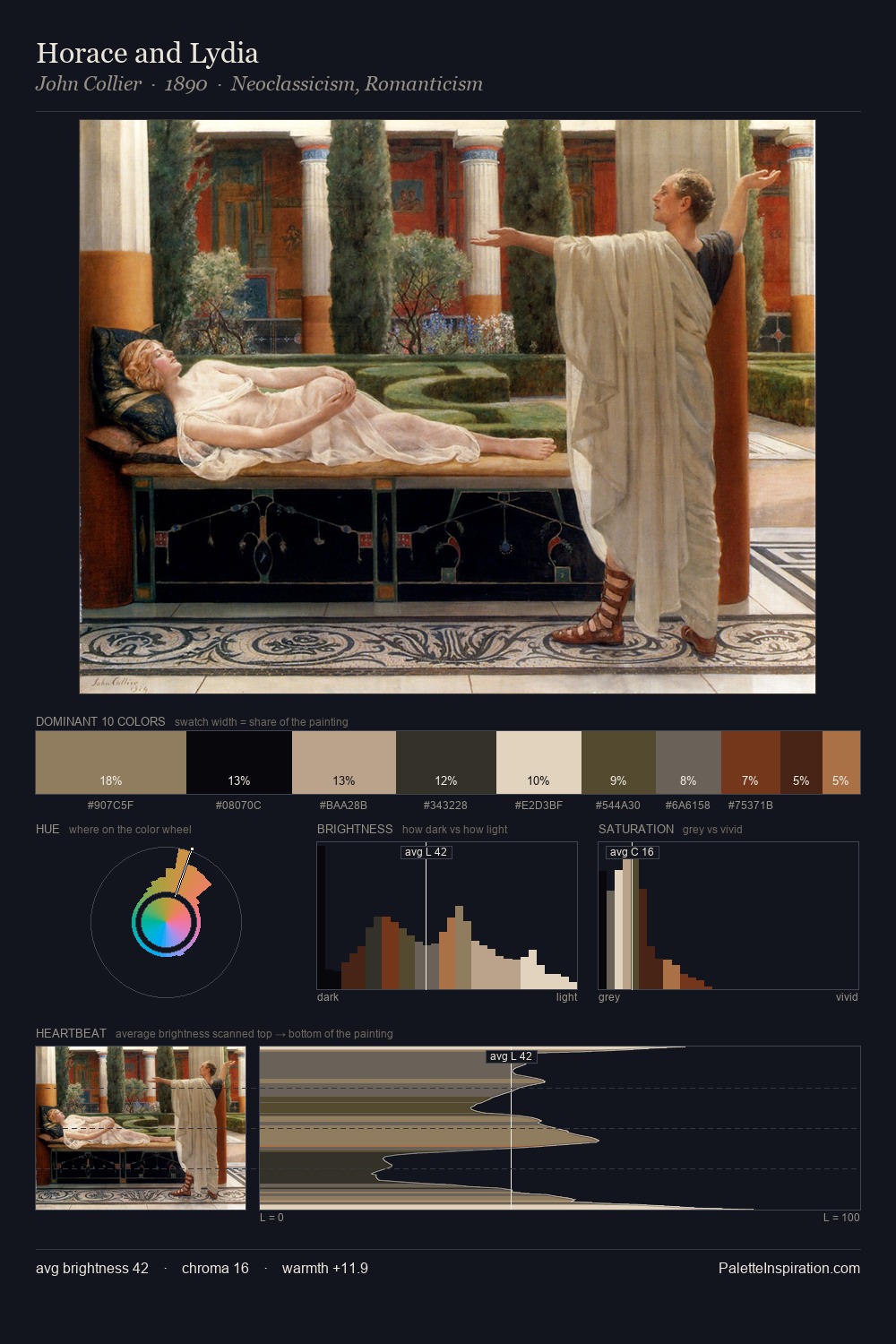
Task: Select the rust 7% swatch #75371B
Action: coord(751,762)
